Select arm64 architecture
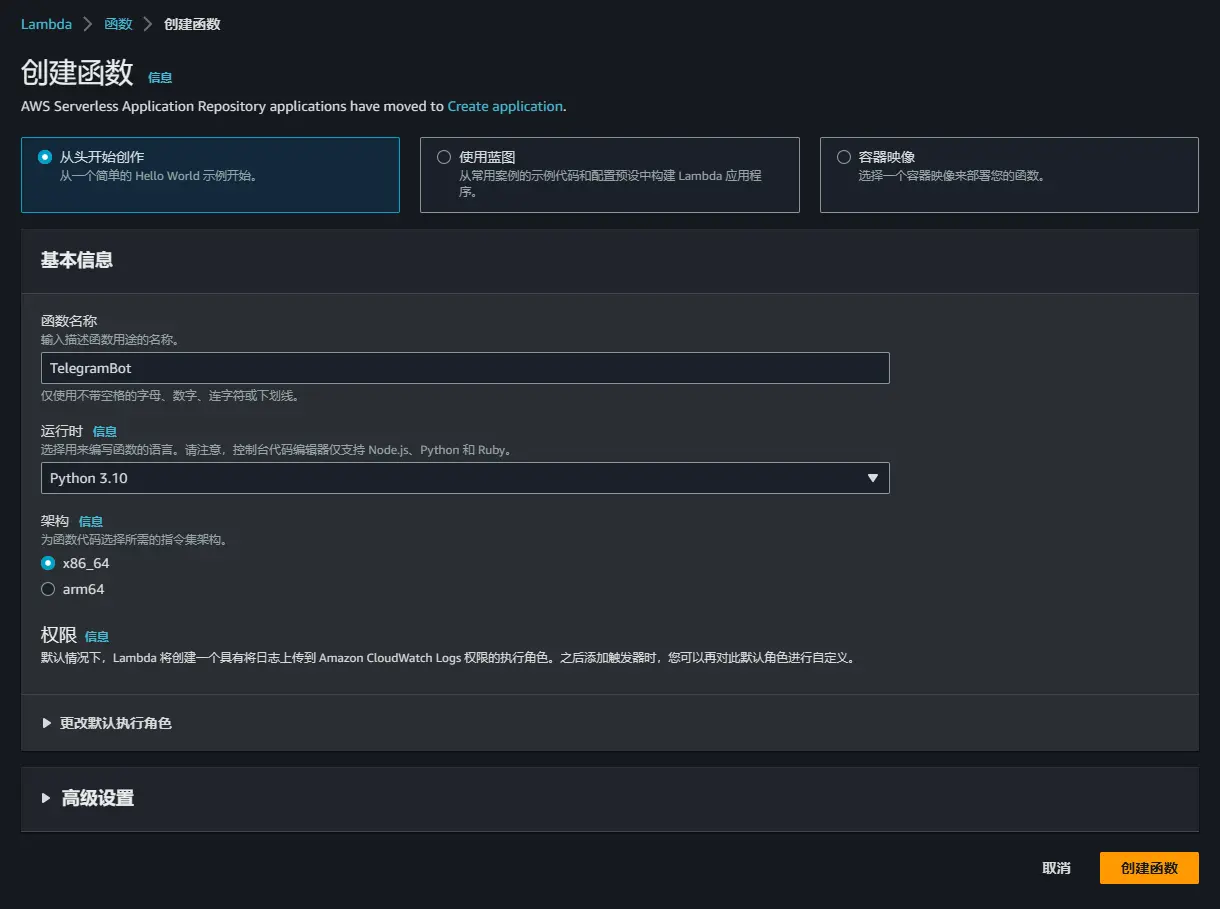 pos(48,589)
